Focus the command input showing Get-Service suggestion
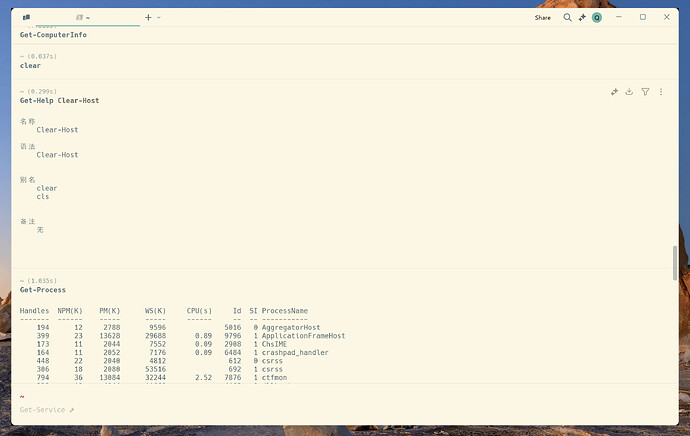The width and height of the screenshot is (690, 436). pyautogui.click(x=345, y=410)
